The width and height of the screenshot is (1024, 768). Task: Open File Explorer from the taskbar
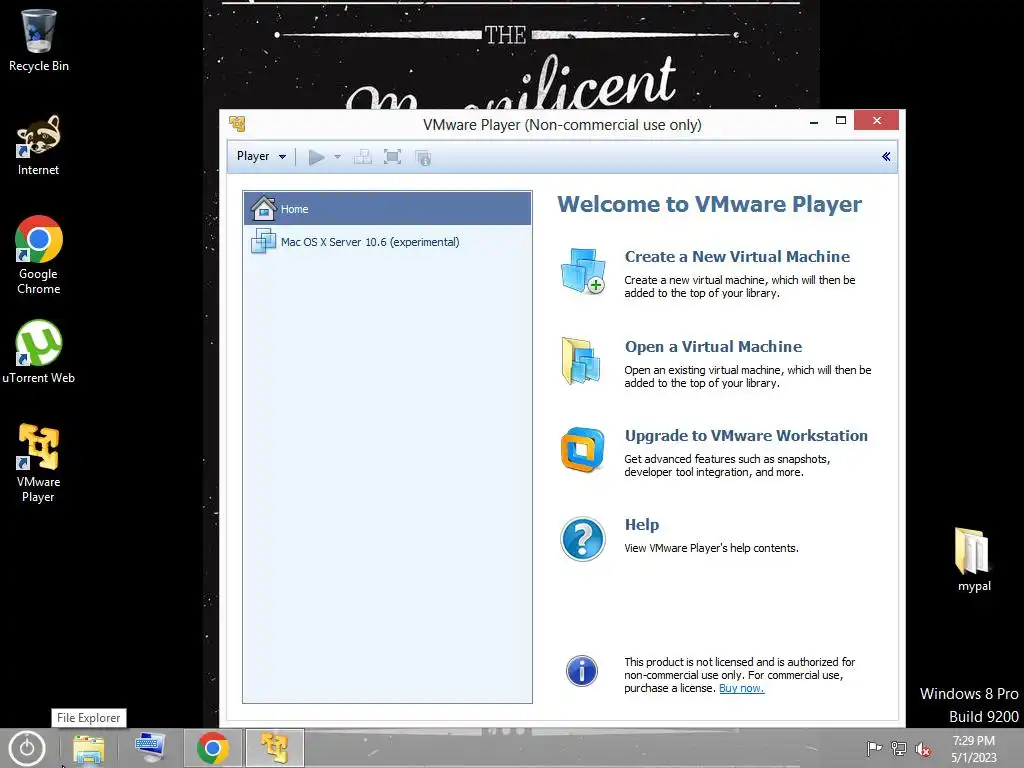(88, 748)
